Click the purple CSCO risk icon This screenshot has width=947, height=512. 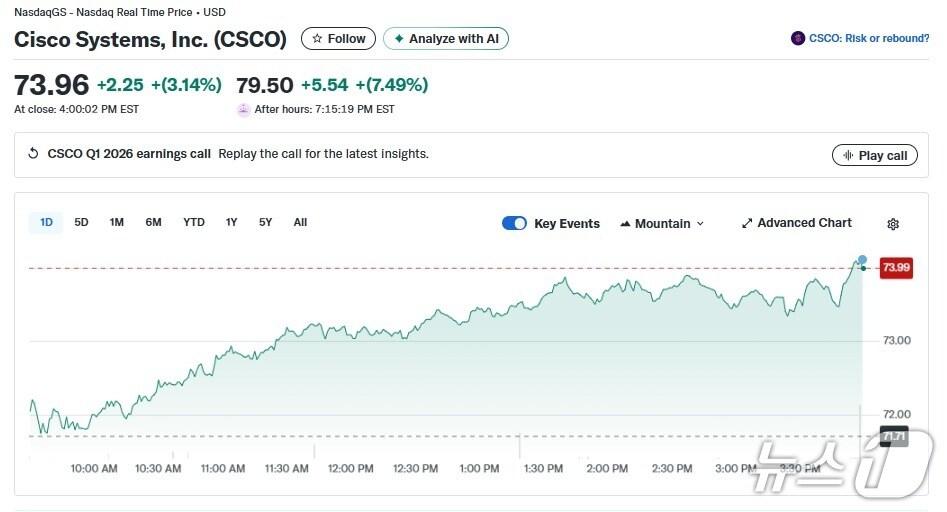[797, 39]
